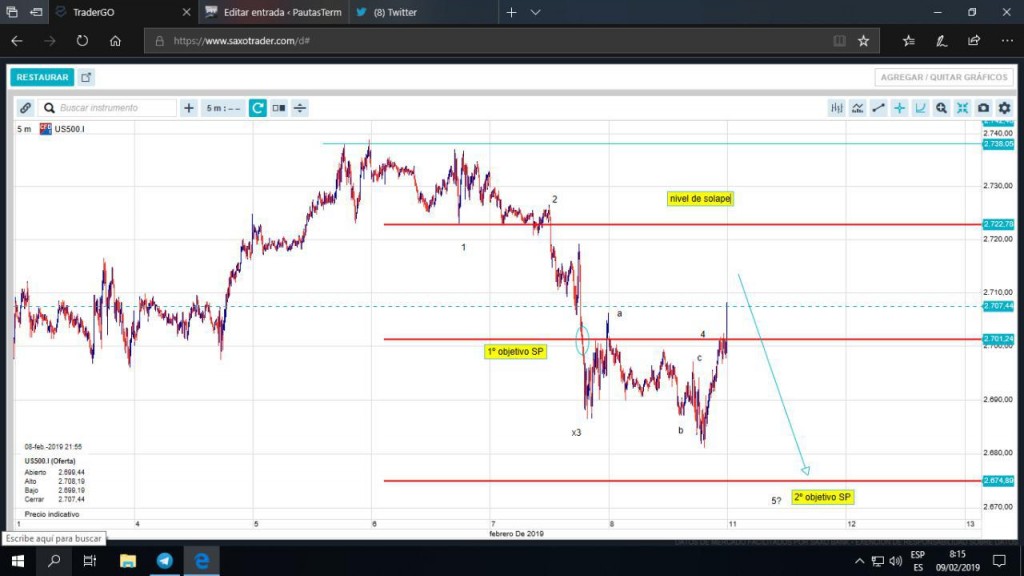Click the pop-out window icon next to RESTAURAR
Screen dimensions: 1024x576
(86, 77)
